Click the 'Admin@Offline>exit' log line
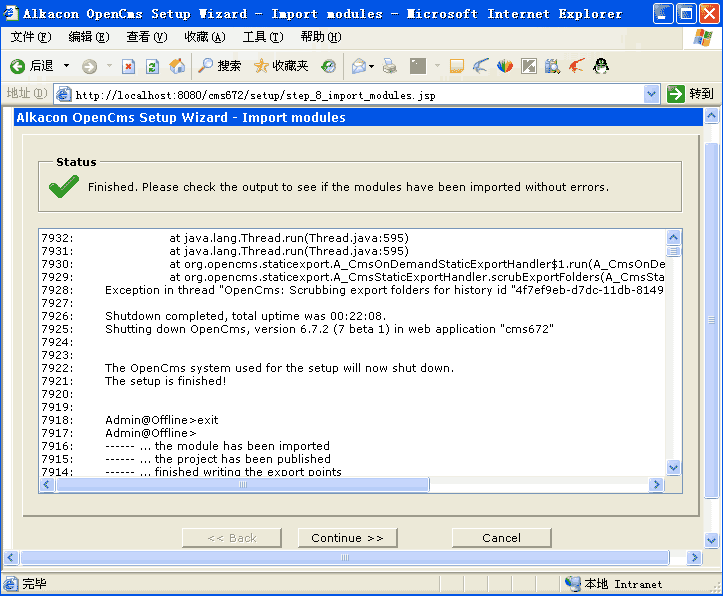The image size is (723, 596). pyautogui.click(x=161, y=420)
